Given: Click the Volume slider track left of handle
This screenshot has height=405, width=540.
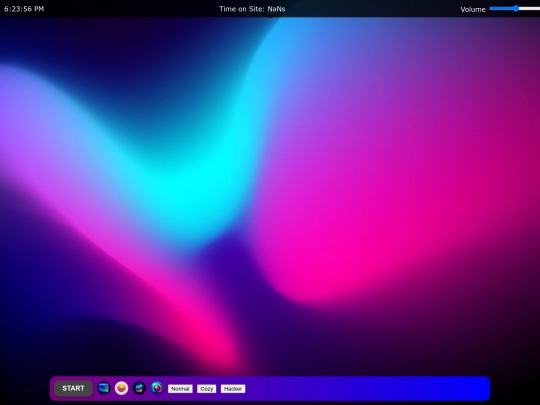Looking at the screenshot, I should pyautogui.click(x=501, y=9).
